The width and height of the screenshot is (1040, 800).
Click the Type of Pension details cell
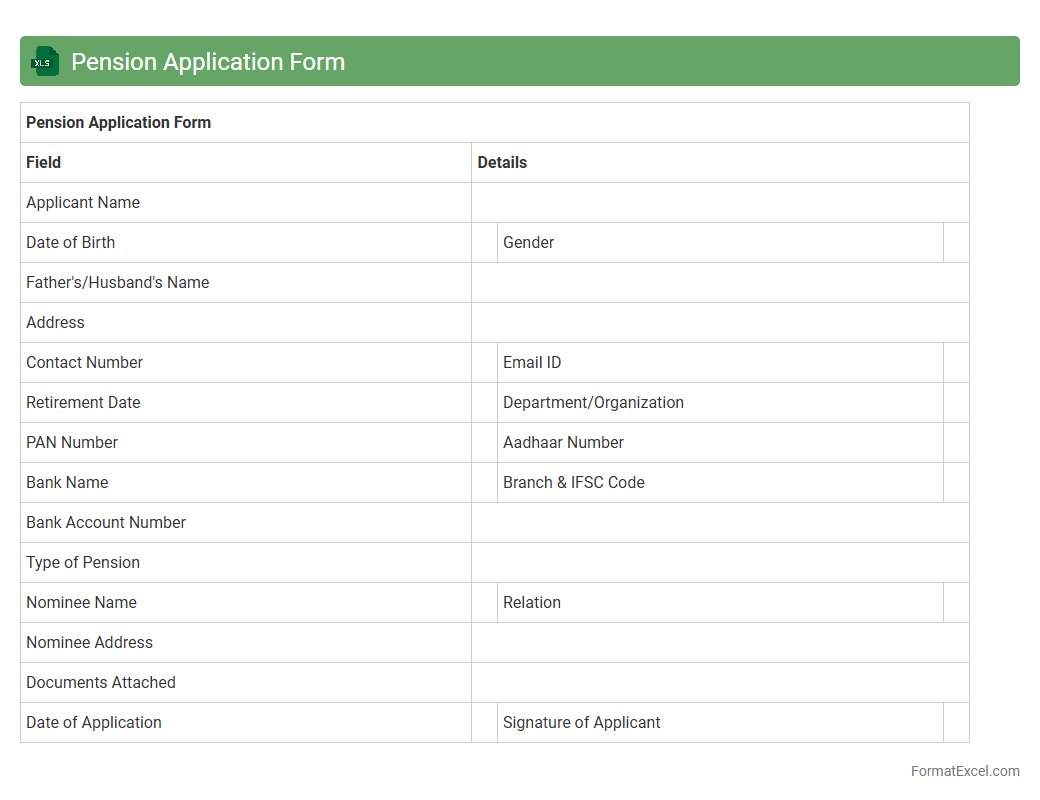pyautogui.click(x=720, y=563)
